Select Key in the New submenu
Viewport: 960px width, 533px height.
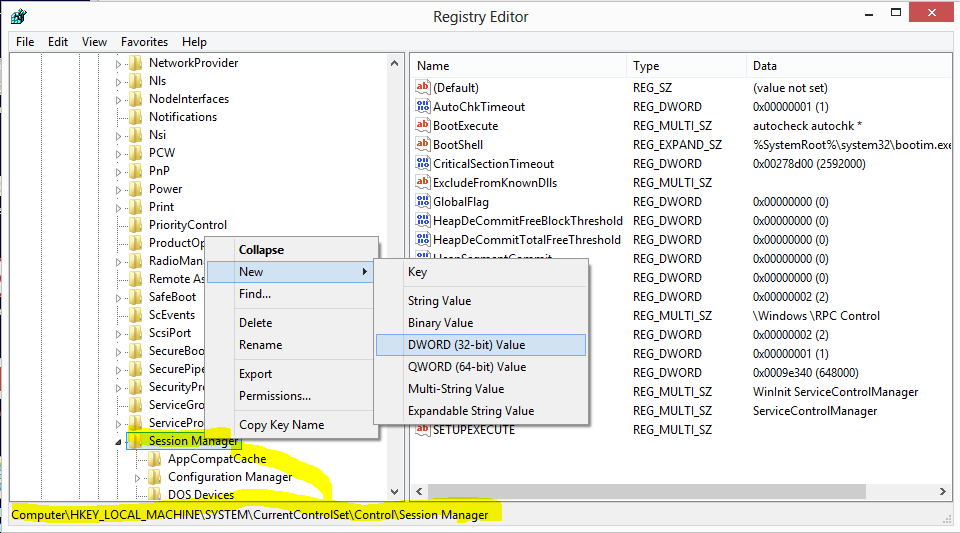coord(481,272)
